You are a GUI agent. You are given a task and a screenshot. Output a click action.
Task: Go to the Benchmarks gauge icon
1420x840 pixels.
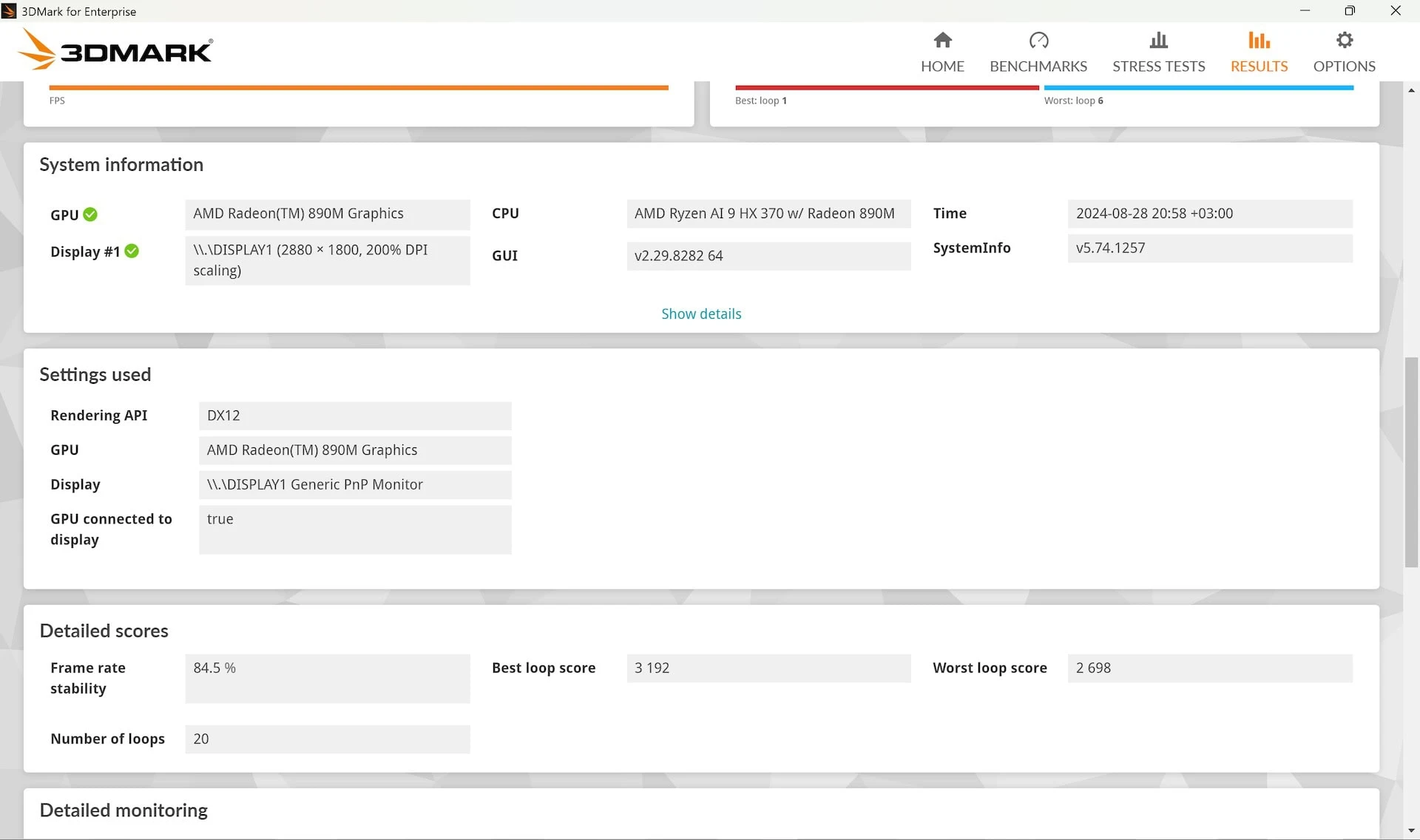[x=1038, y=40]
